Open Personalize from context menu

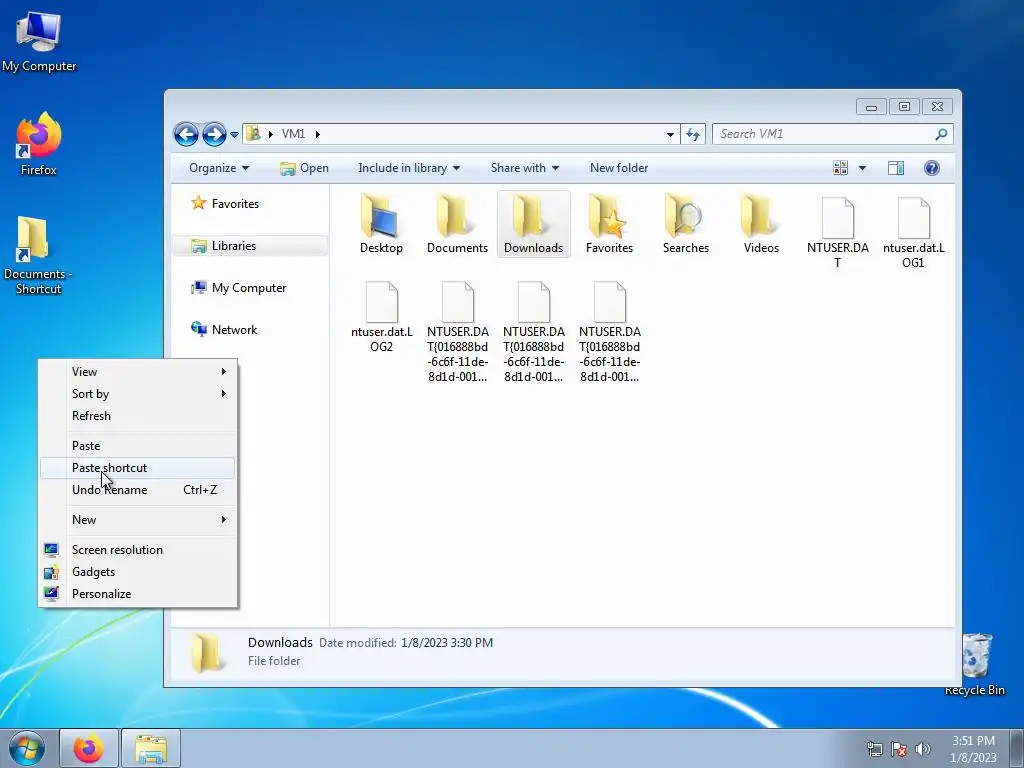click(x=138, y=594)
